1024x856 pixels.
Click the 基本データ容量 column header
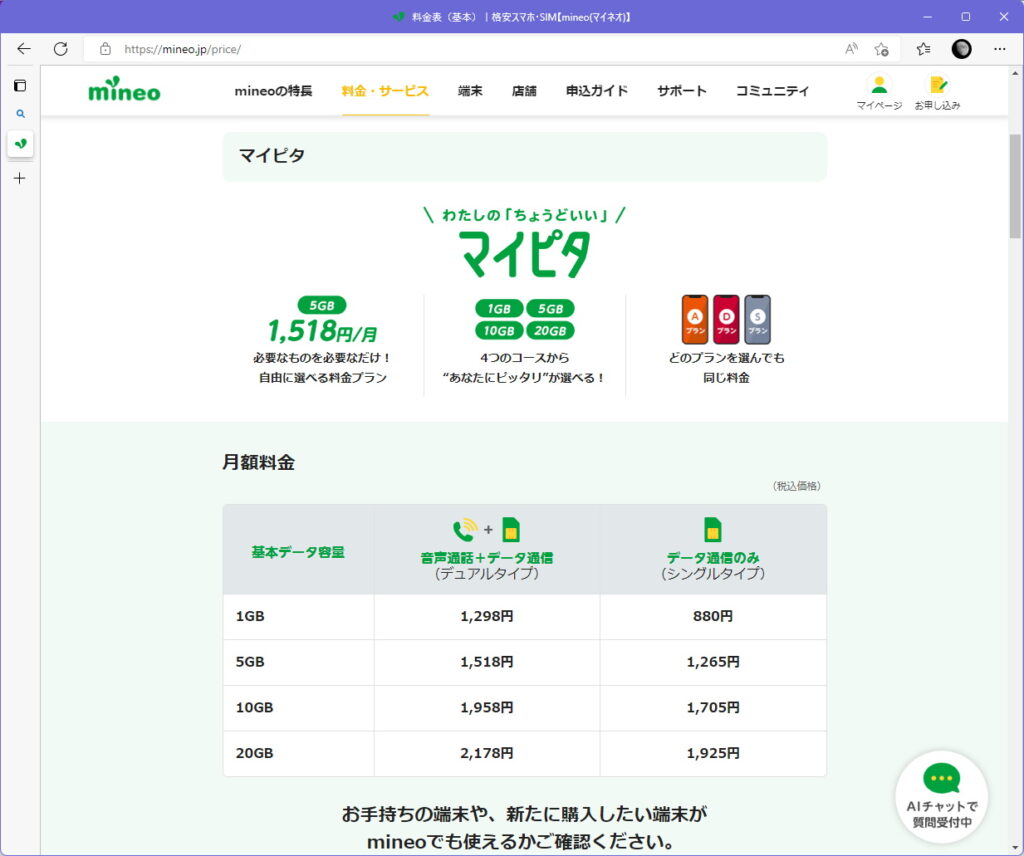point(298,552)
